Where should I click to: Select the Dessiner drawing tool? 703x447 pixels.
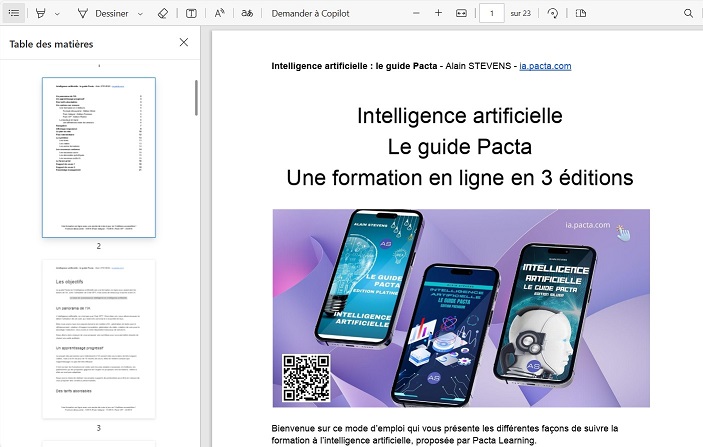103,13
